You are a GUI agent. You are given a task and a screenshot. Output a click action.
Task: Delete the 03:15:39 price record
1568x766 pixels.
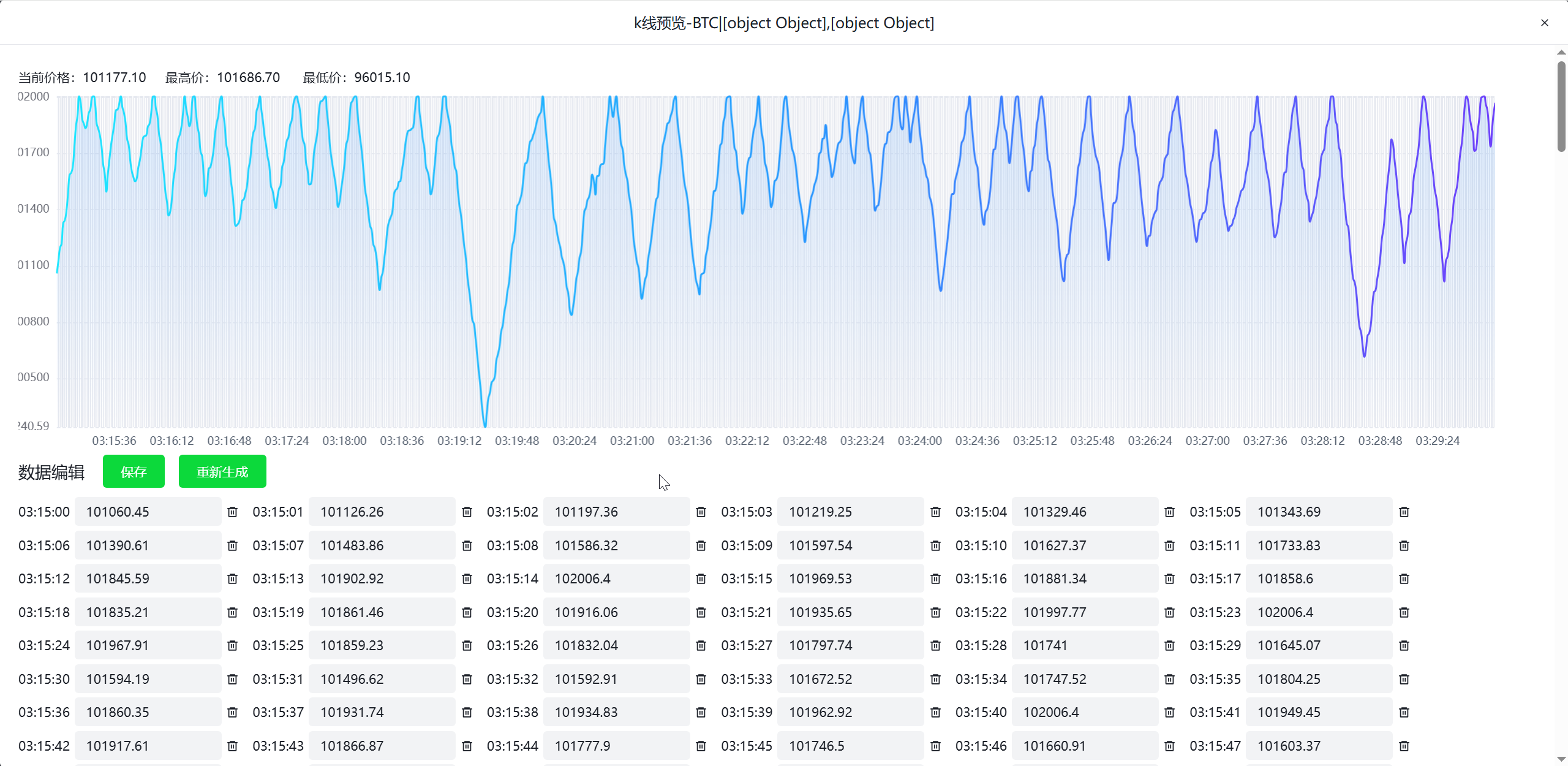pyautogui.click(x=935, y=712)
